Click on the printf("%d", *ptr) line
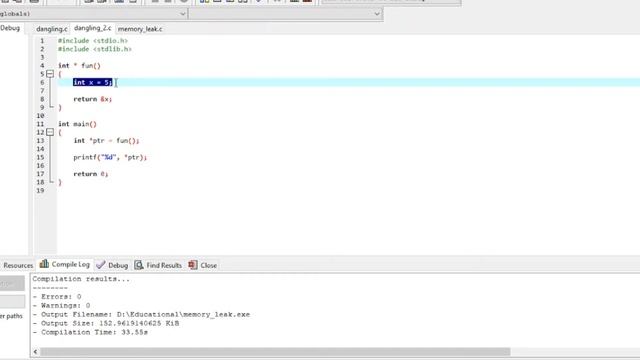Screen dimensions: 640x360 [x=110, y=158]
